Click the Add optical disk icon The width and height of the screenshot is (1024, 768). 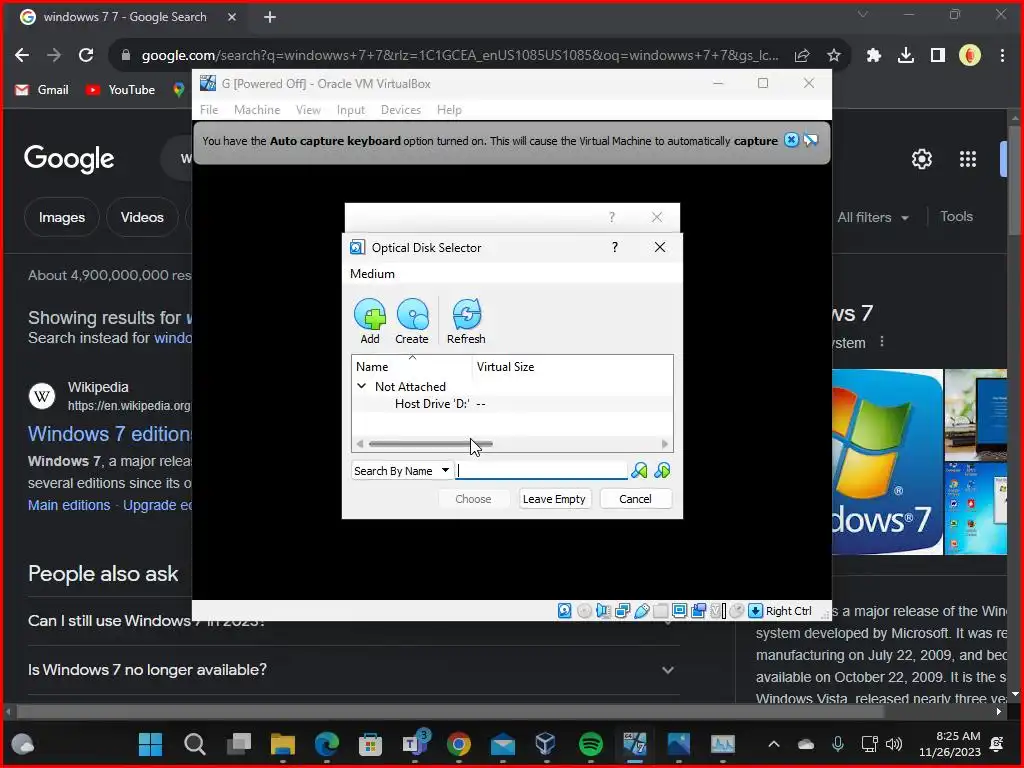[x=370, y=321]
